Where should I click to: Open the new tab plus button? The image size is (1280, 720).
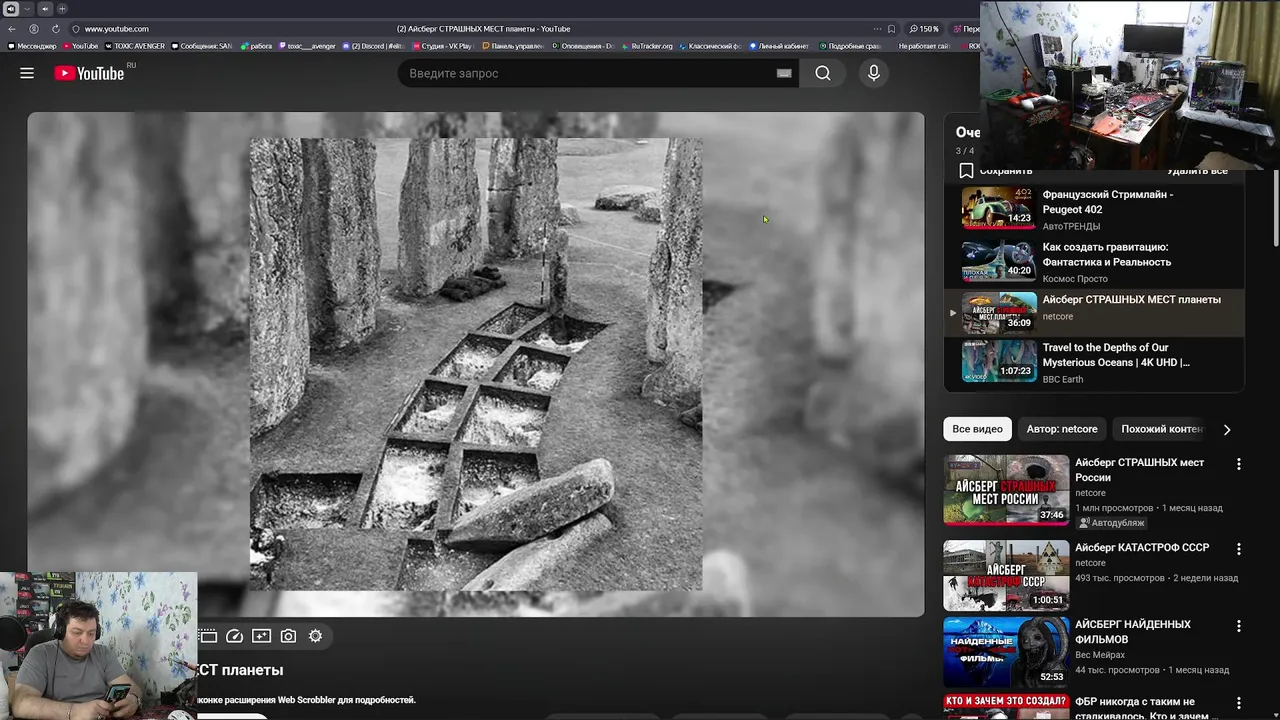61,9
